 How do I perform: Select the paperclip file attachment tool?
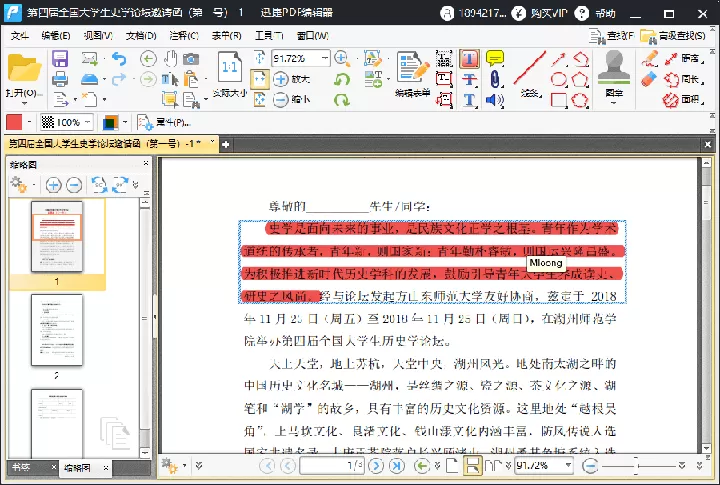(x=495, y=79)
